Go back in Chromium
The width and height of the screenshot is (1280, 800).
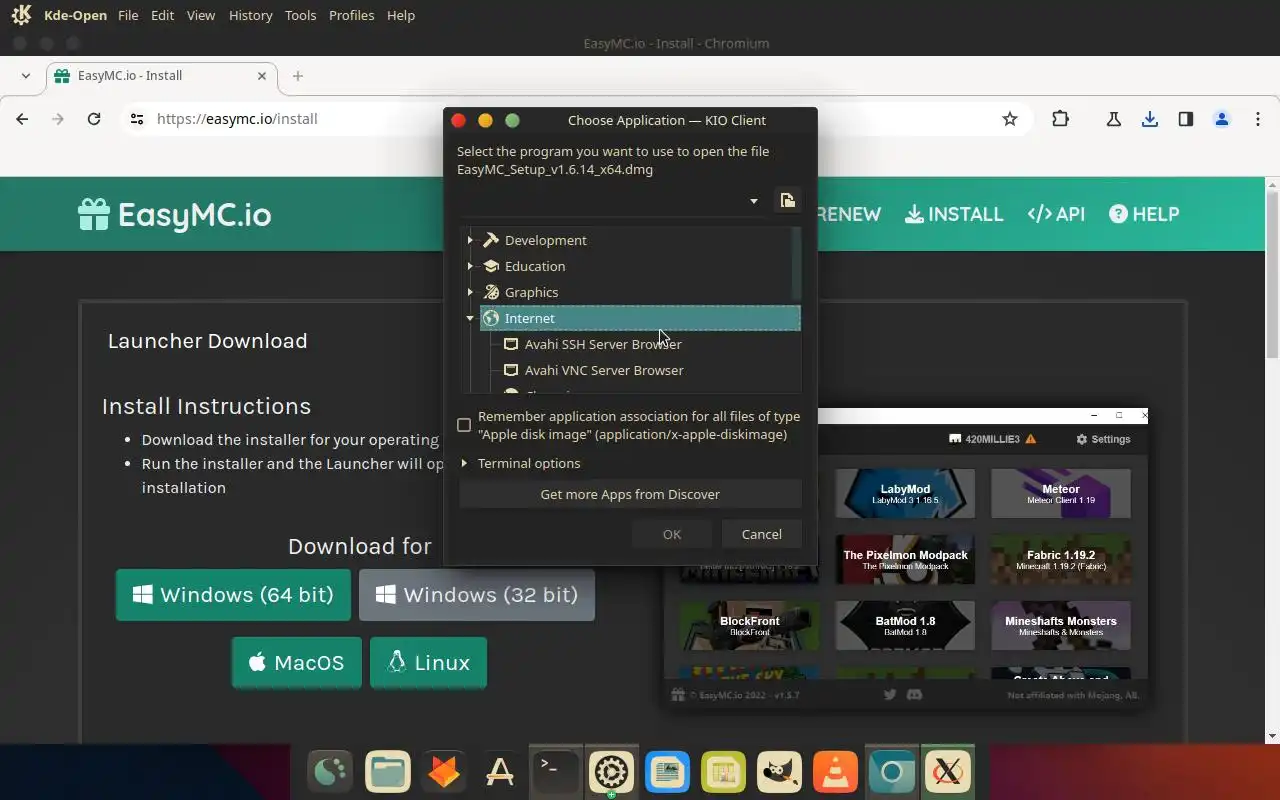coord(22,119)
